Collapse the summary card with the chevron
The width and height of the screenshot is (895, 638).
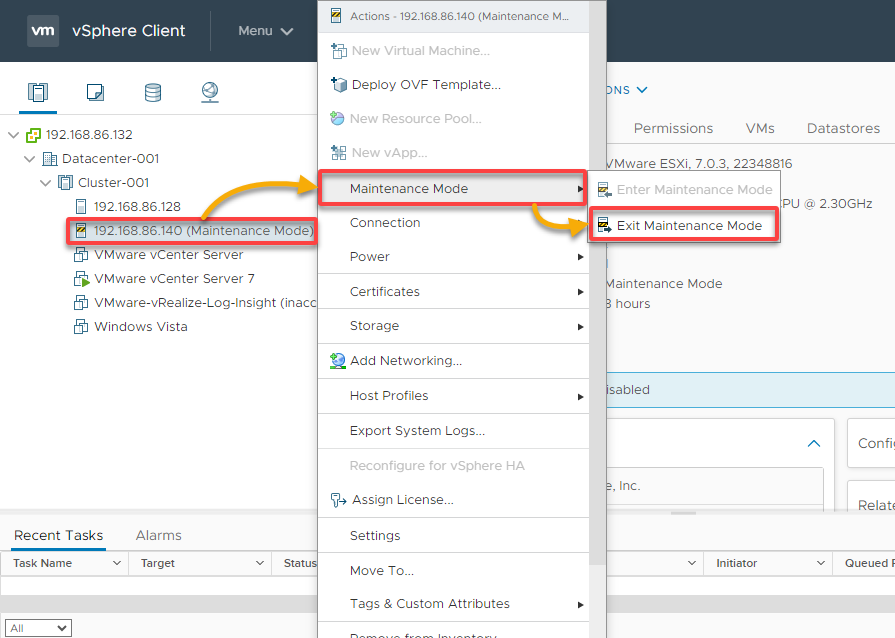pos(814,443)
